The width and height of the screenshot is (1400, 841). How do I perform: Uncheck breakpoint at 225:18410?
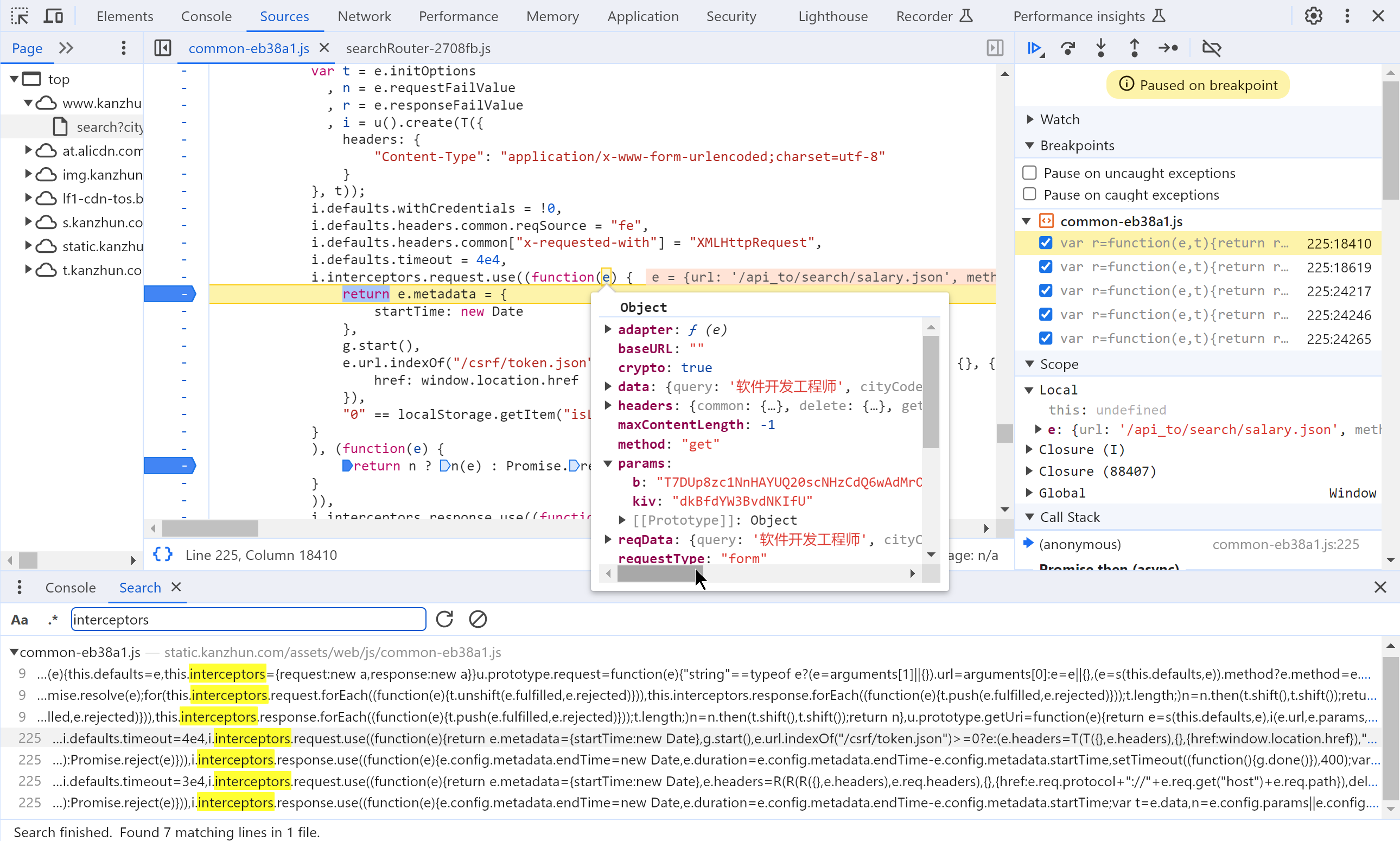1046,243
